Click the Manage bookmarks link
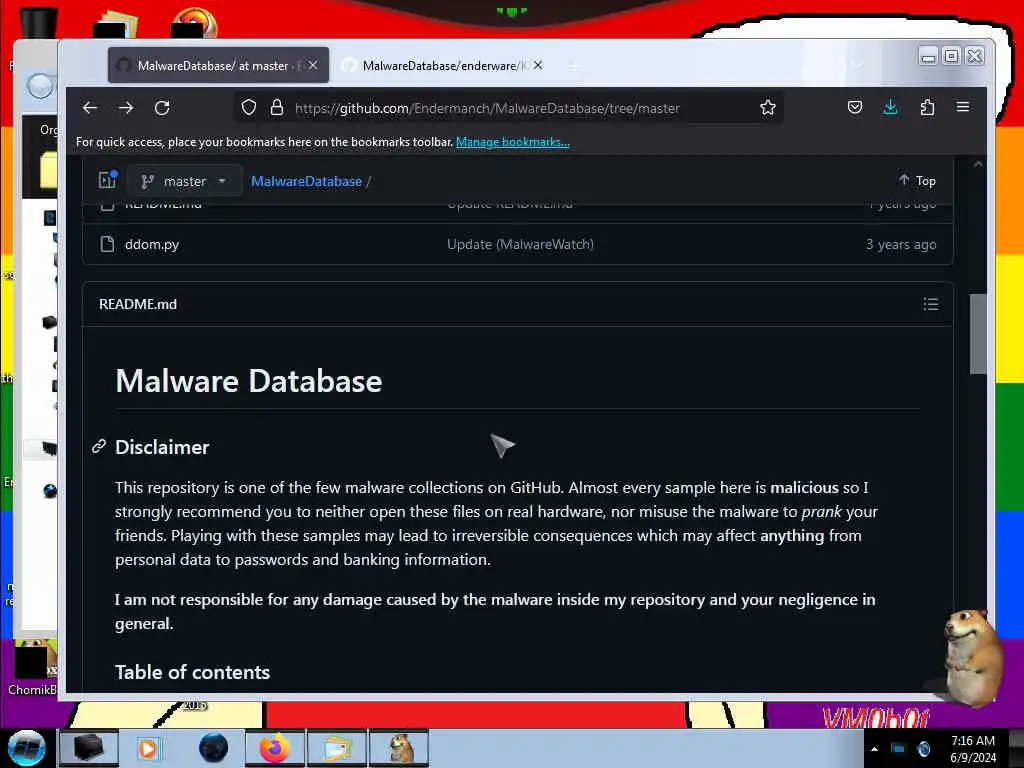The height and width of the screenshot is (768, 1024). pyautogui.click(x=513, y=142)
